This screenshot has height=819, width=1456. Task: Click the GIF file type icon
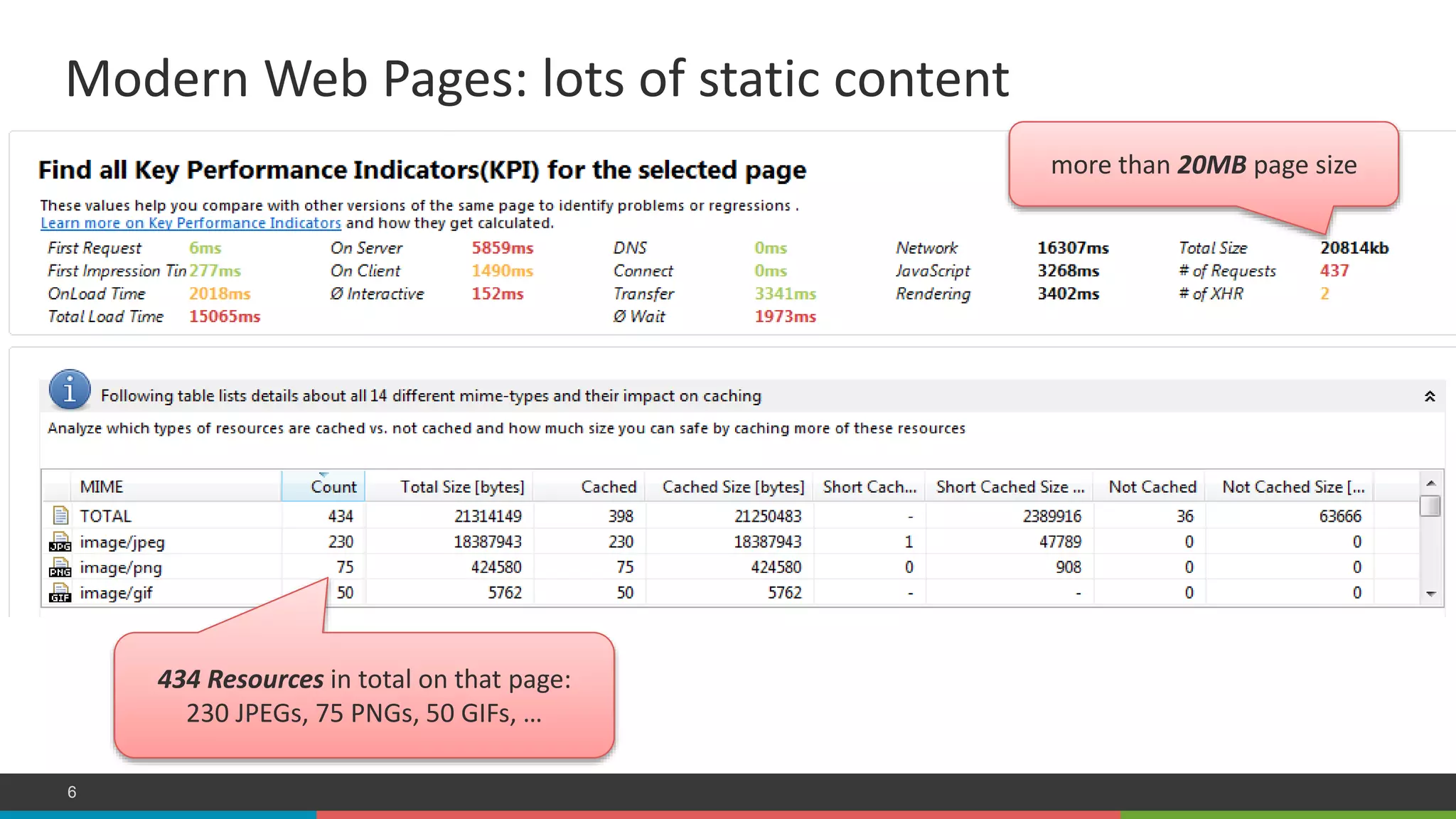click(60, 593)
